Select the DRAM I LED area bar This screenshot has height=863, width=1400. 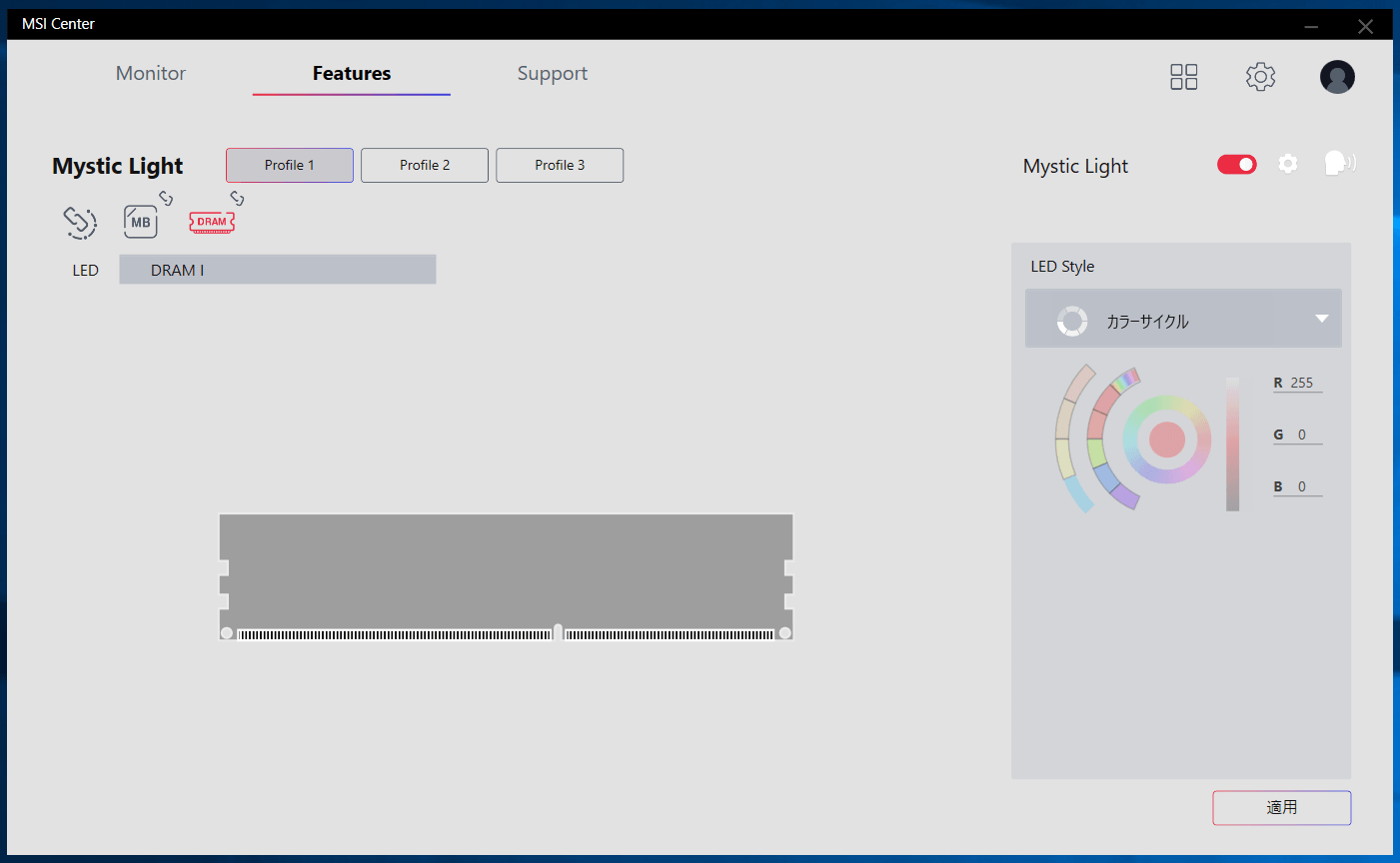coord(278,270)
